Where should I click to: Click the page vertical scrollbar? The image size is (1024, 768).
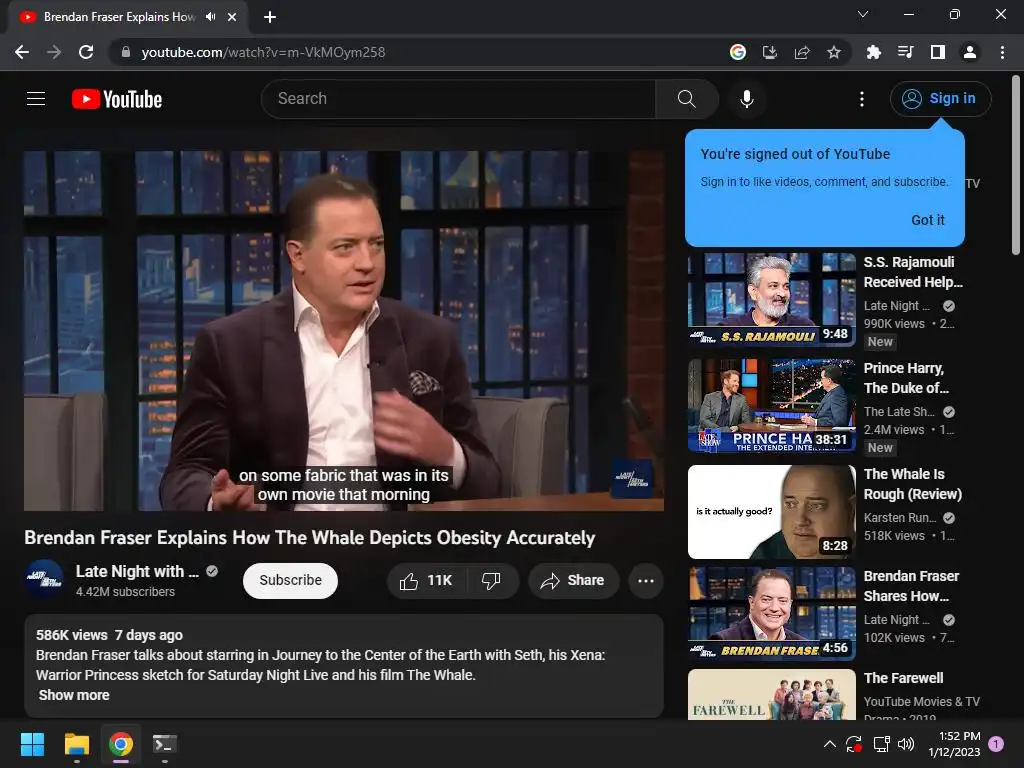pos(1016,166)
